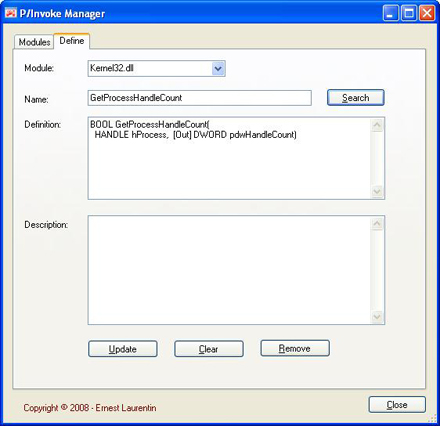Select the Define tab
Viewport: 440px width, 426px height.
[72, 41]
